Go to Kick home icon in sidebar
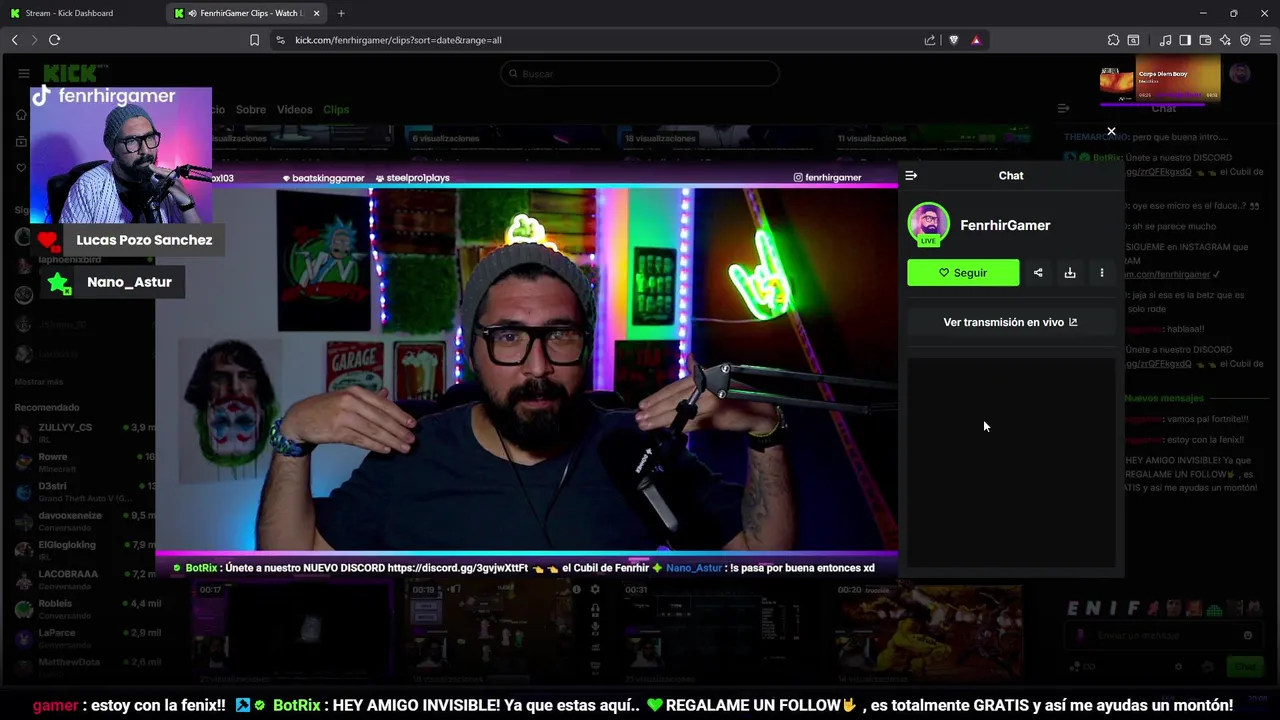Viewport: 1280px width, 720px height. pyautogui.click(x=21, y=114)
